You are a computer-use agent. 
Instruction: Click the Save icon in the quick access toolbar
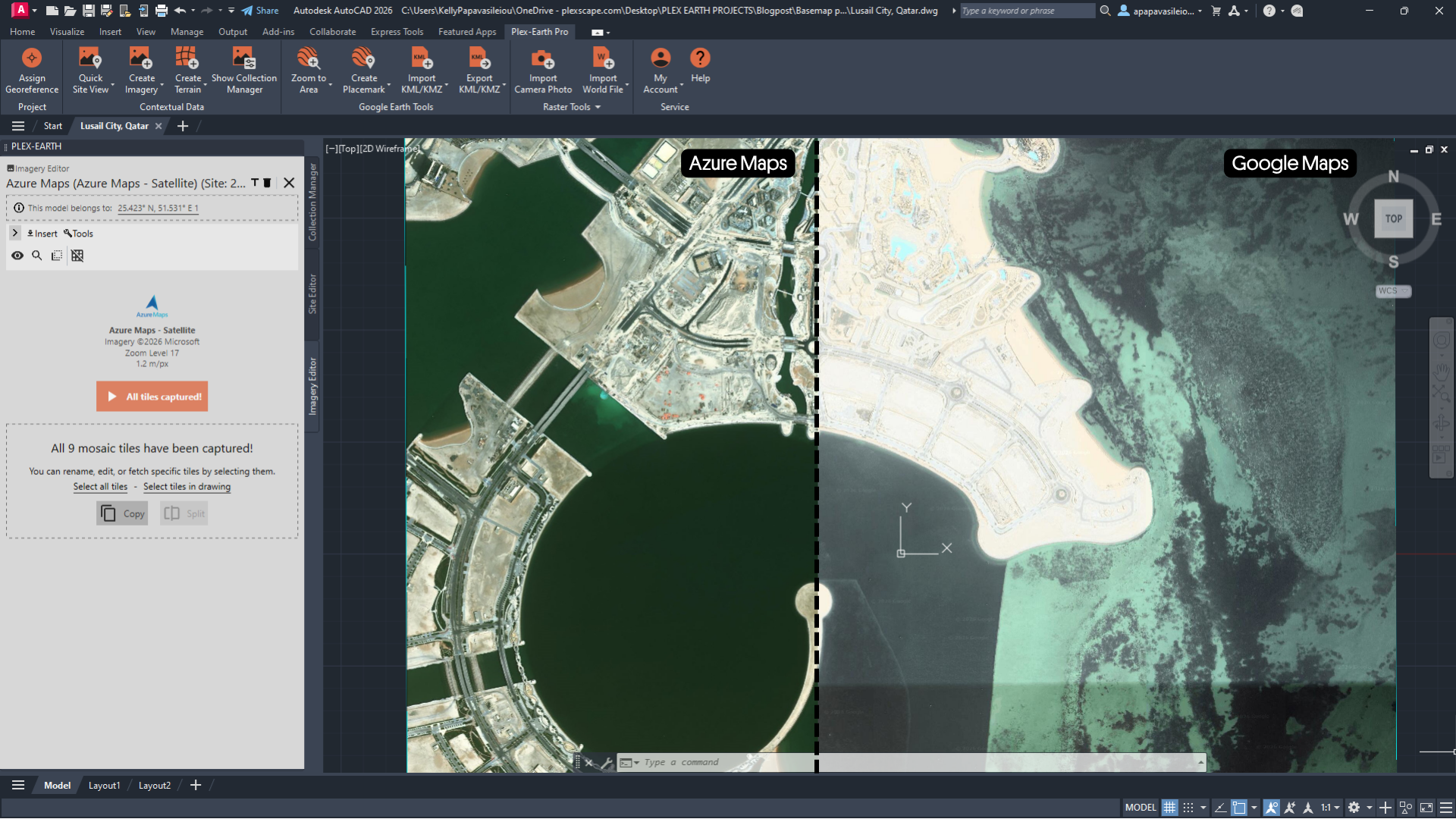[x=89, y=11]
